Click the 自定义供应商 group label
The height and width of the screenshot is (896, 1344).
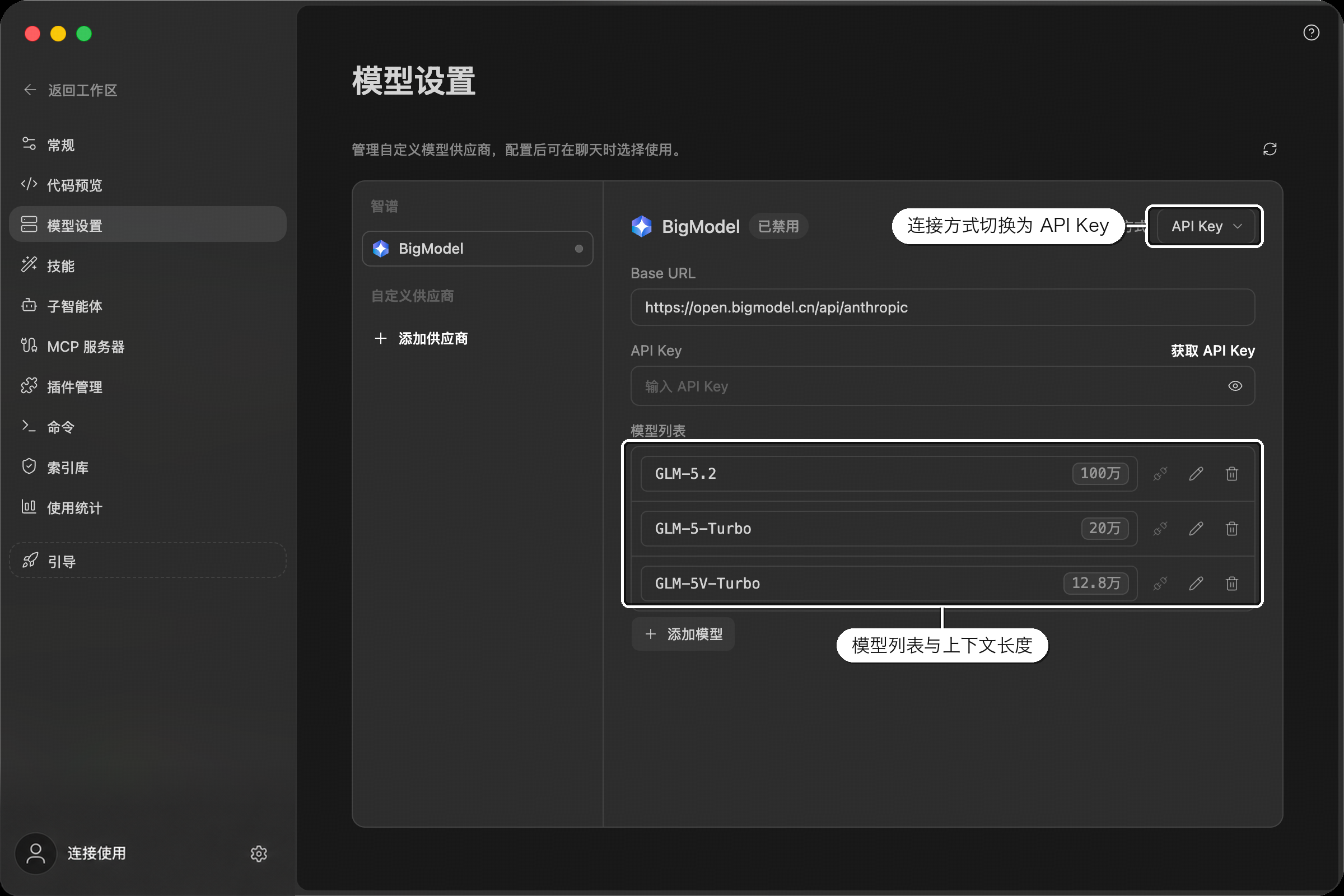click(413, 296)
